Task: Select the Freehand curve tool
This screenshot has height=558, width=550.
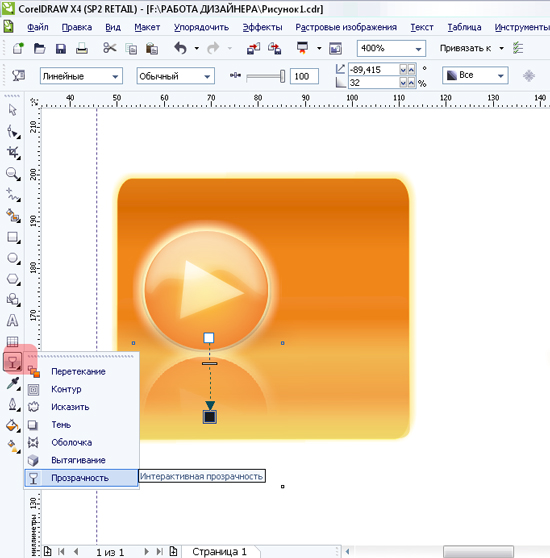Action: pyautogui.click(x=13, y=195)
